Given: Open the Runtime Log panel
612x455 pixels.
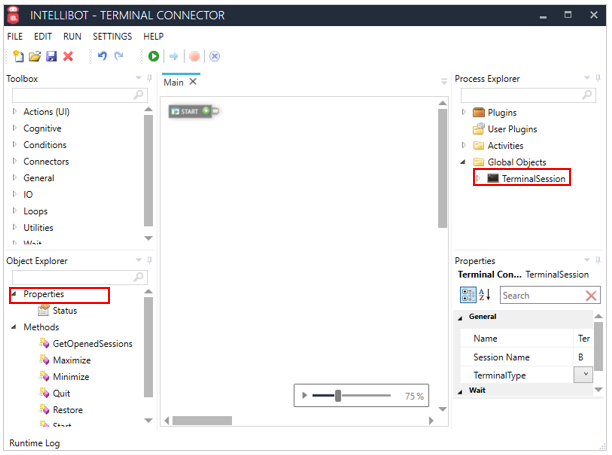Looking at the screenshot, I should point(34,443).
